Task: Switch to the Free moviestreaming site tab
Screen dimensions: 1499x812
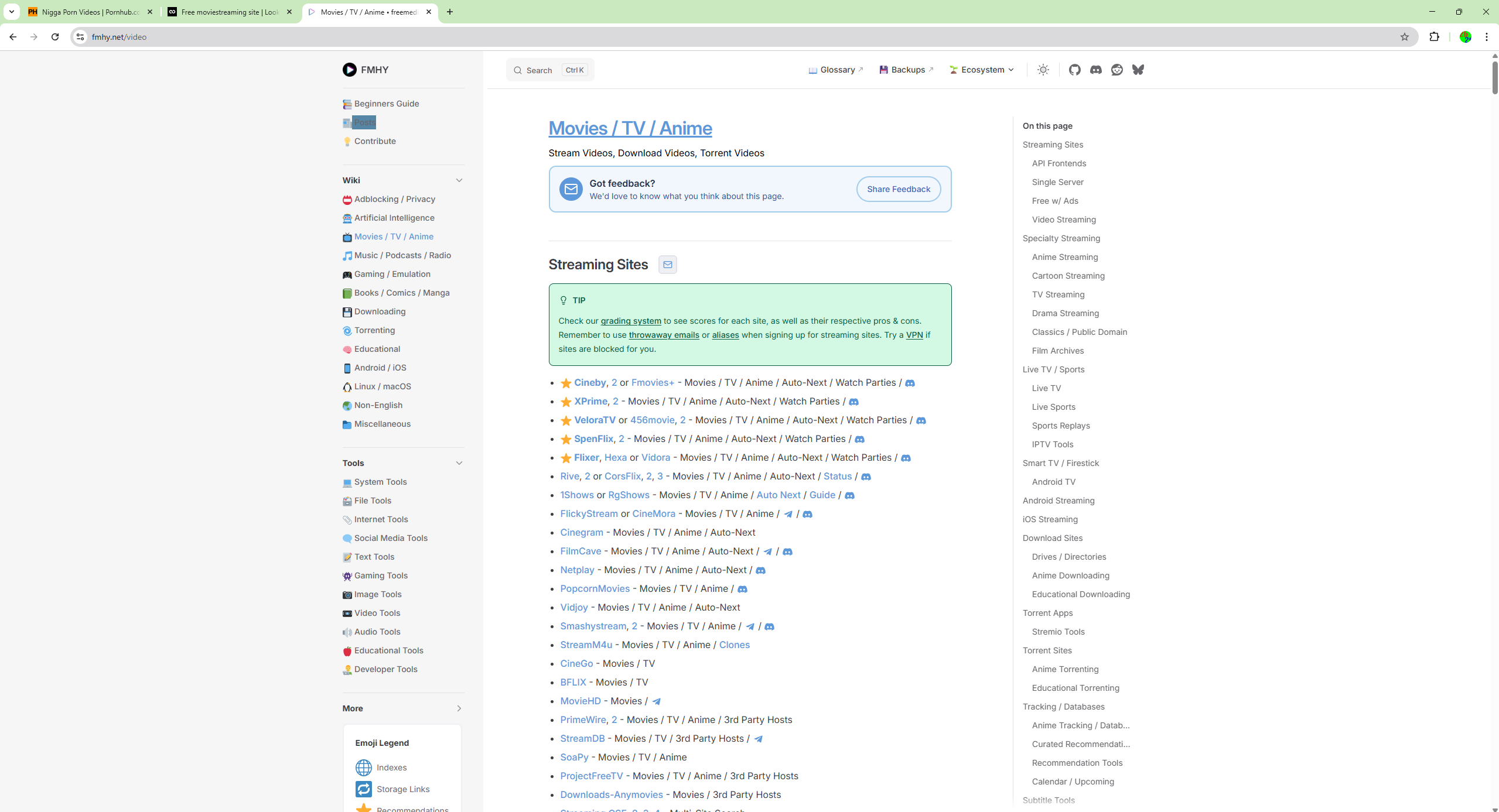Action: (x=230, y=12)
